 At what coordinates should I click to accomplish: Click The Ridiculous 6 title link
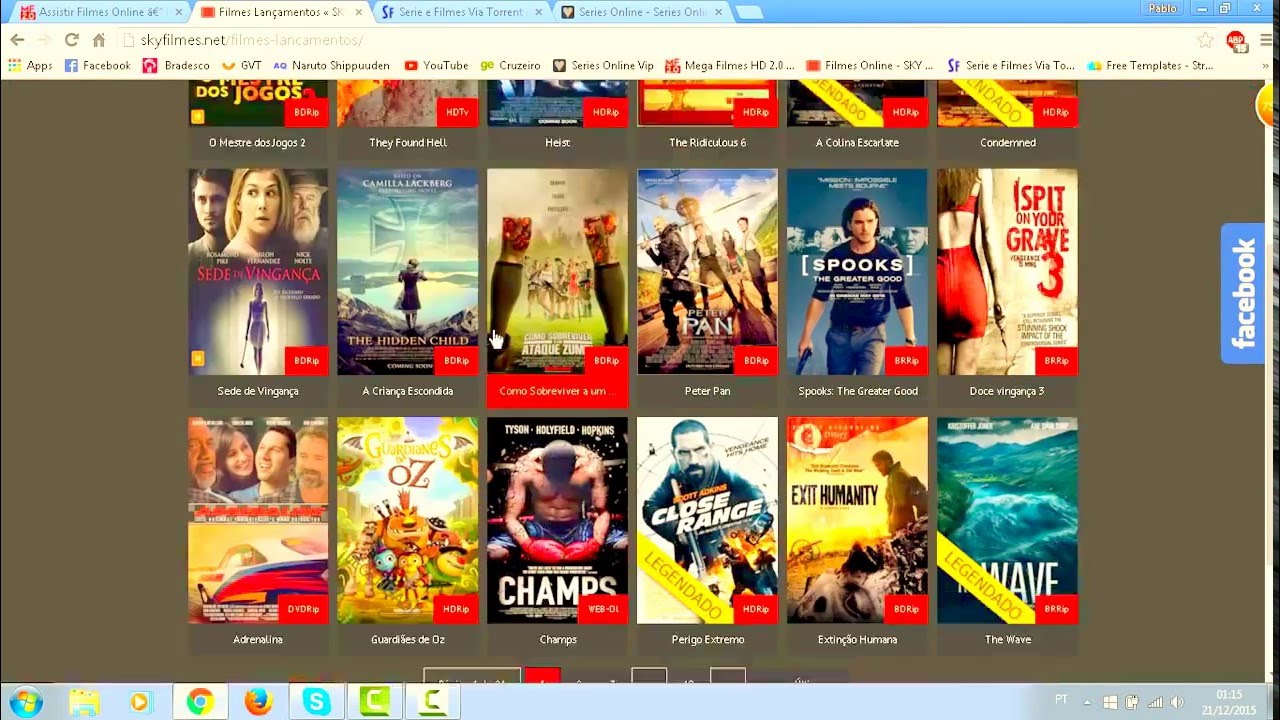707,142
